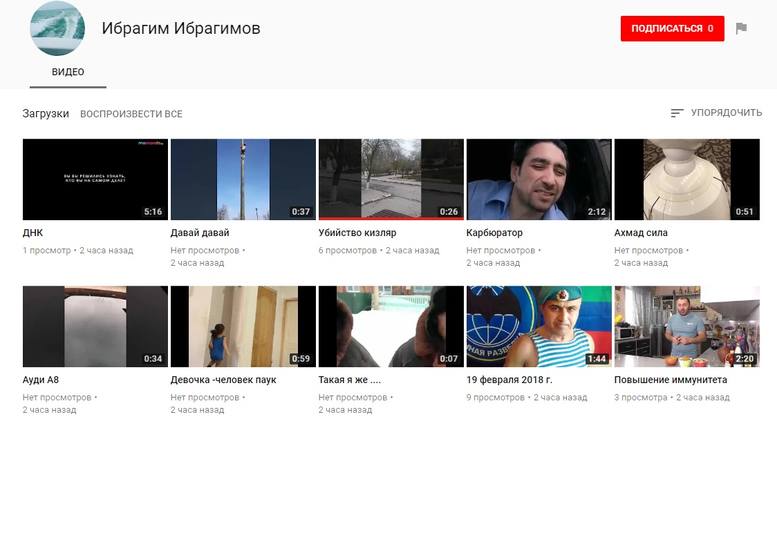777x546 pixels.
Task: Click the Давай давай video title
Action: tap(200, 232)
